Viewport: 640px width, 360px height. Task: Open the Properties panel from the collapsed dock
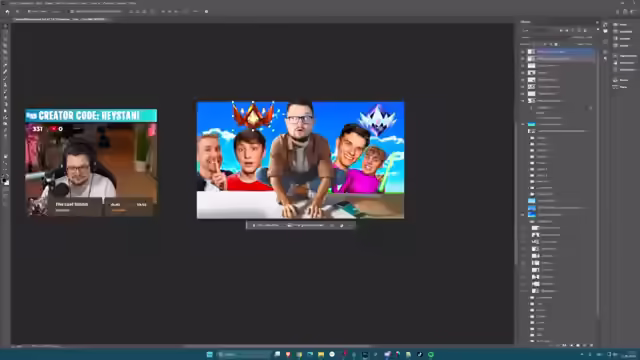click(x=624, y=56)
